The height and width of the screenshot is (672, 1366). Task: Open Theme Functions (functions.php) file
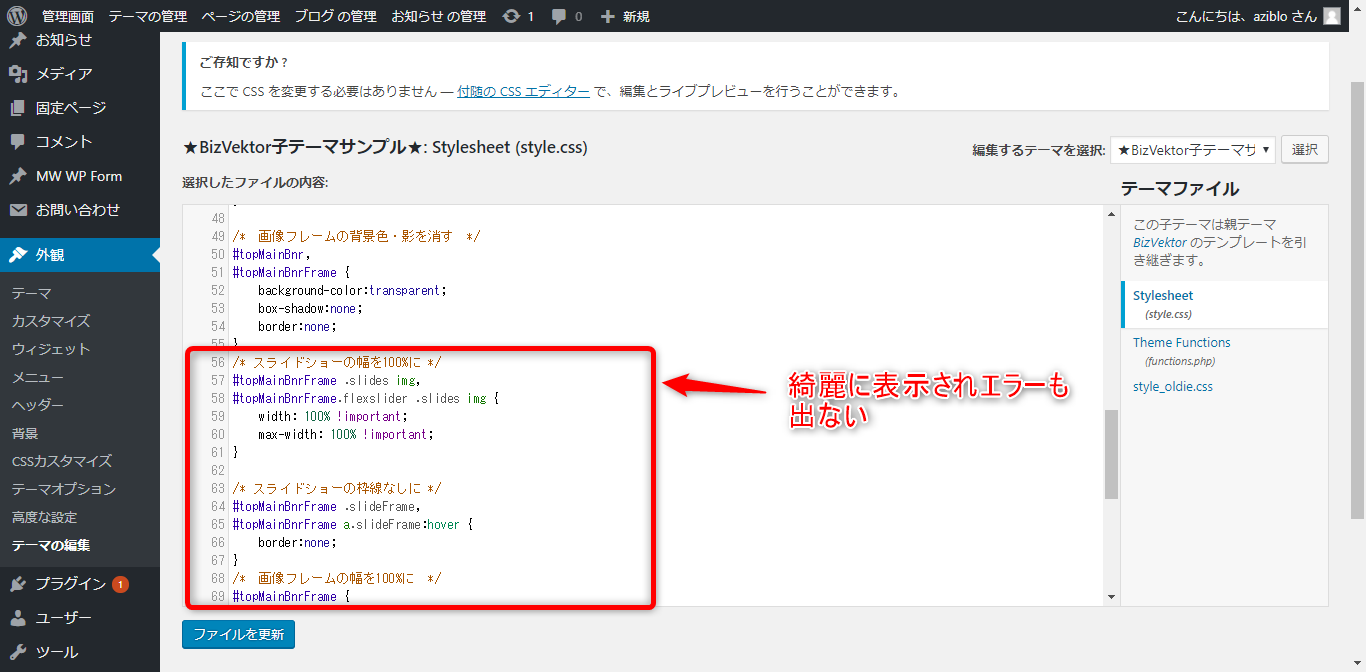(x=1182, y=351)
